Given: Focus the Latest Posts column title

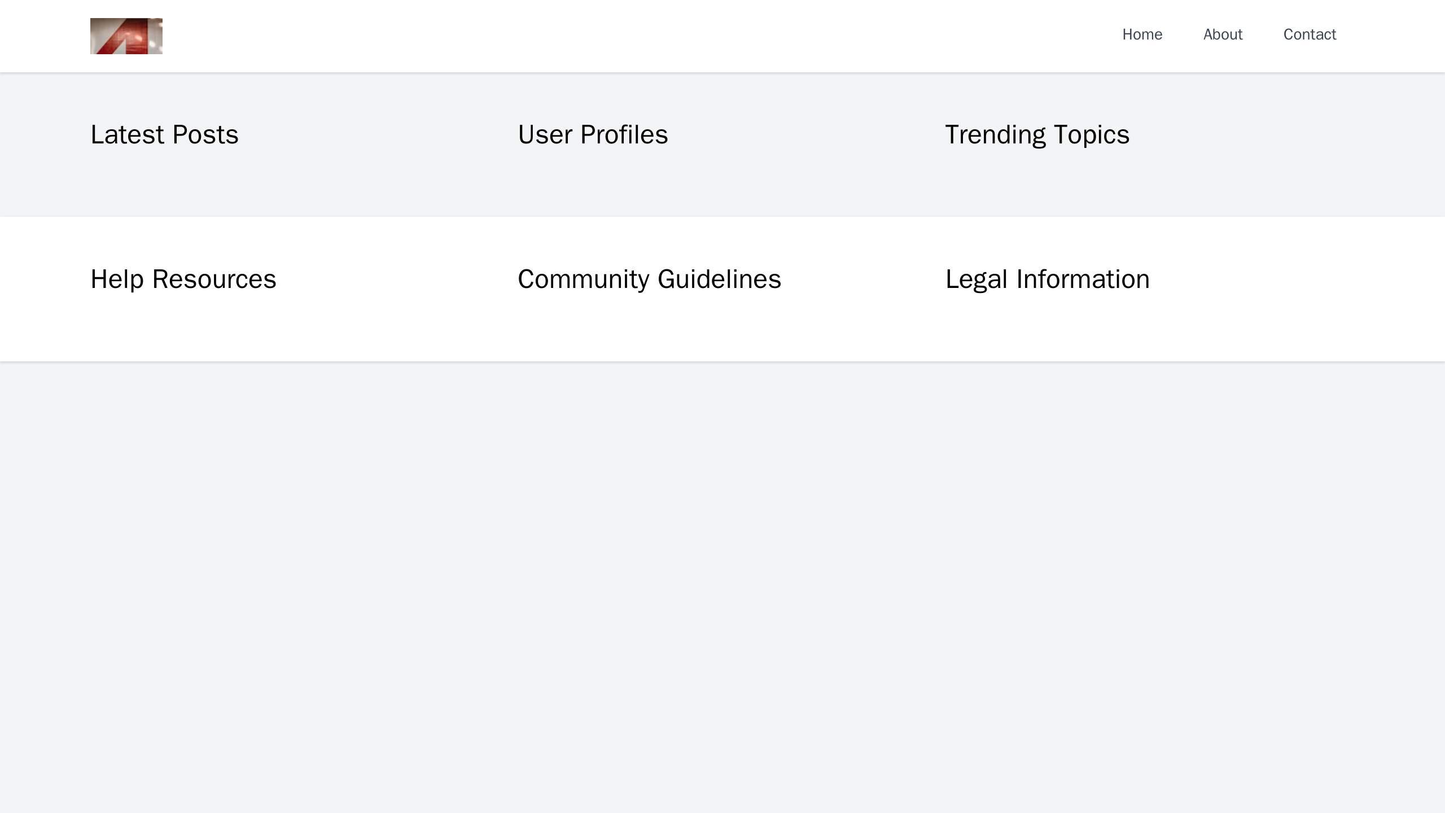Looking at the screenshot, I should [164, 134].
